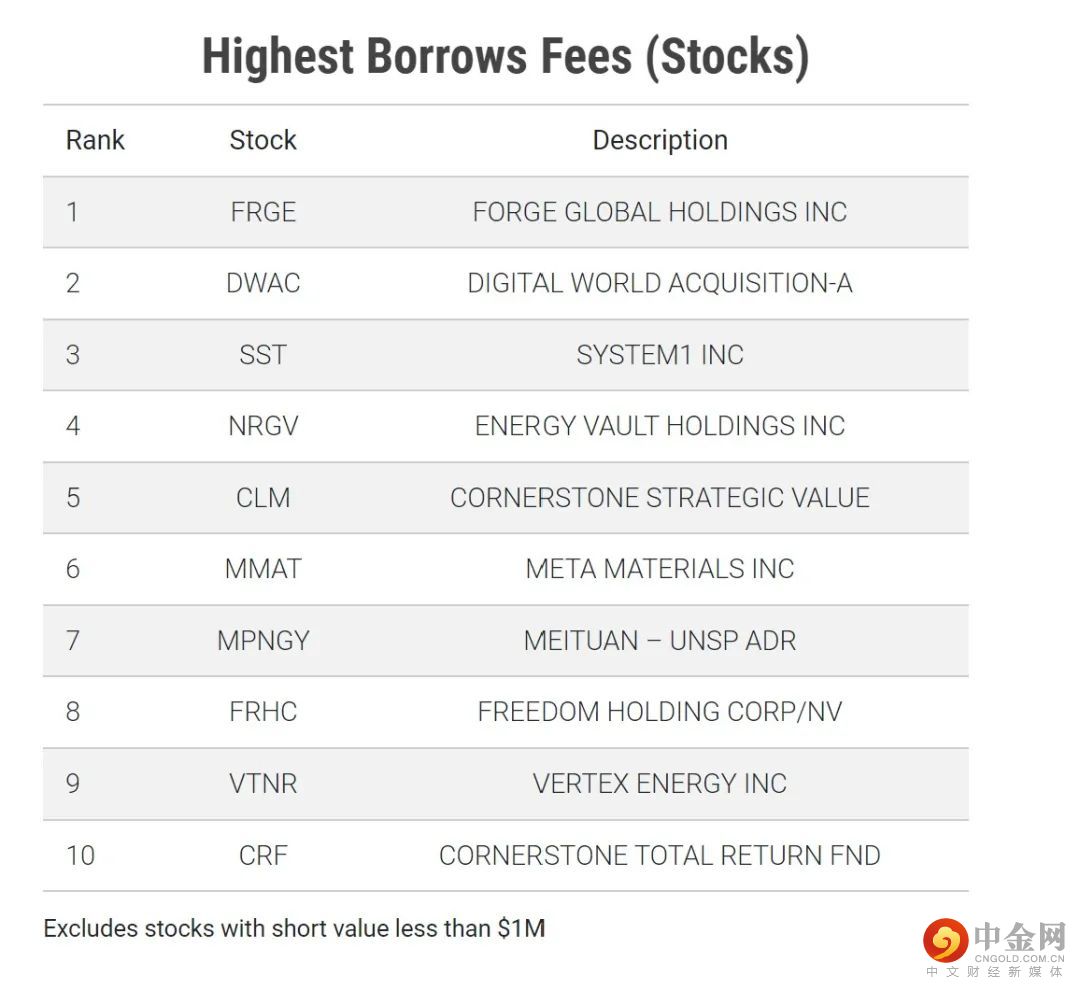Click the MMAT ticker cell

point(263,569)
